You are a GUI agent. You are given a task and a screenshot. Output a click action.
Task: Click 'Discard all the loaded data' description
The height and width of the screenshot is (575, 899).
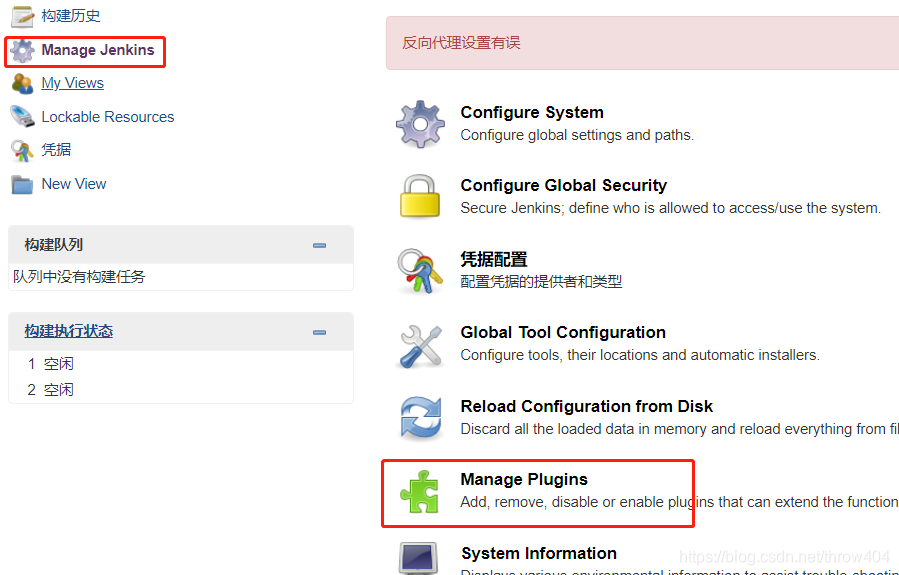(679, 429)
